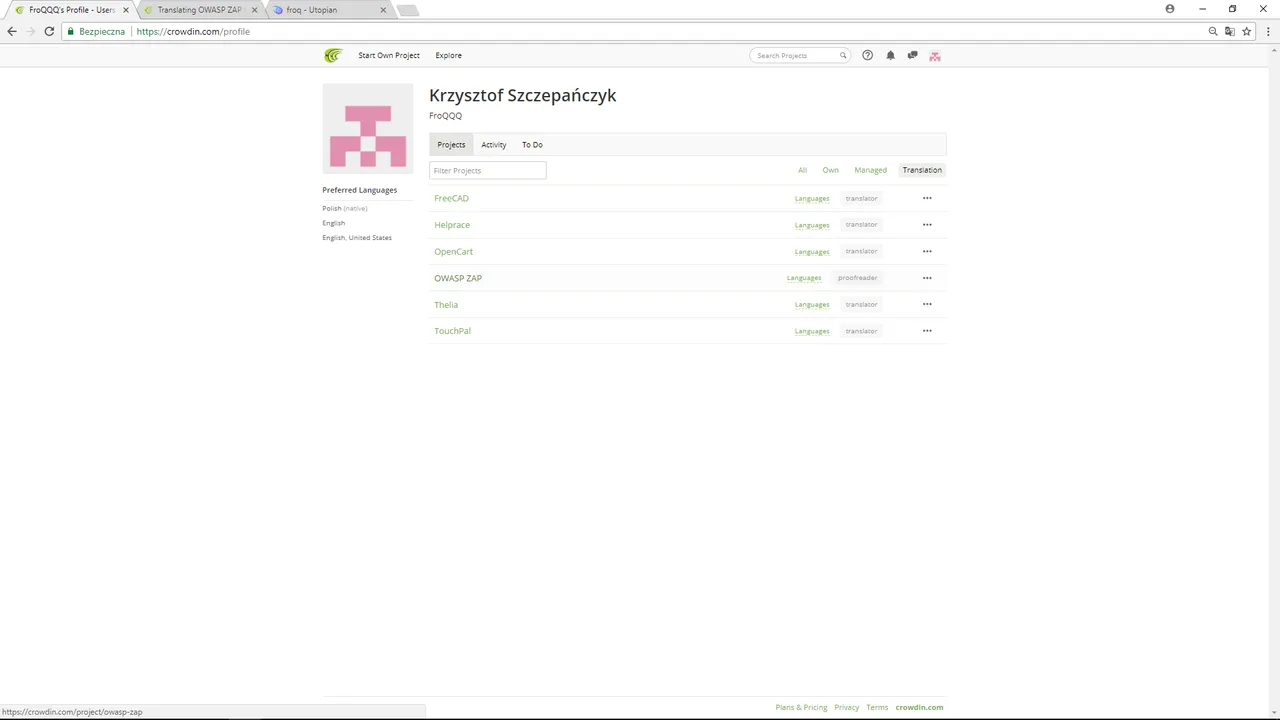Reload the page with the refresh icon

pyautogui.click(x=49, y=31)
